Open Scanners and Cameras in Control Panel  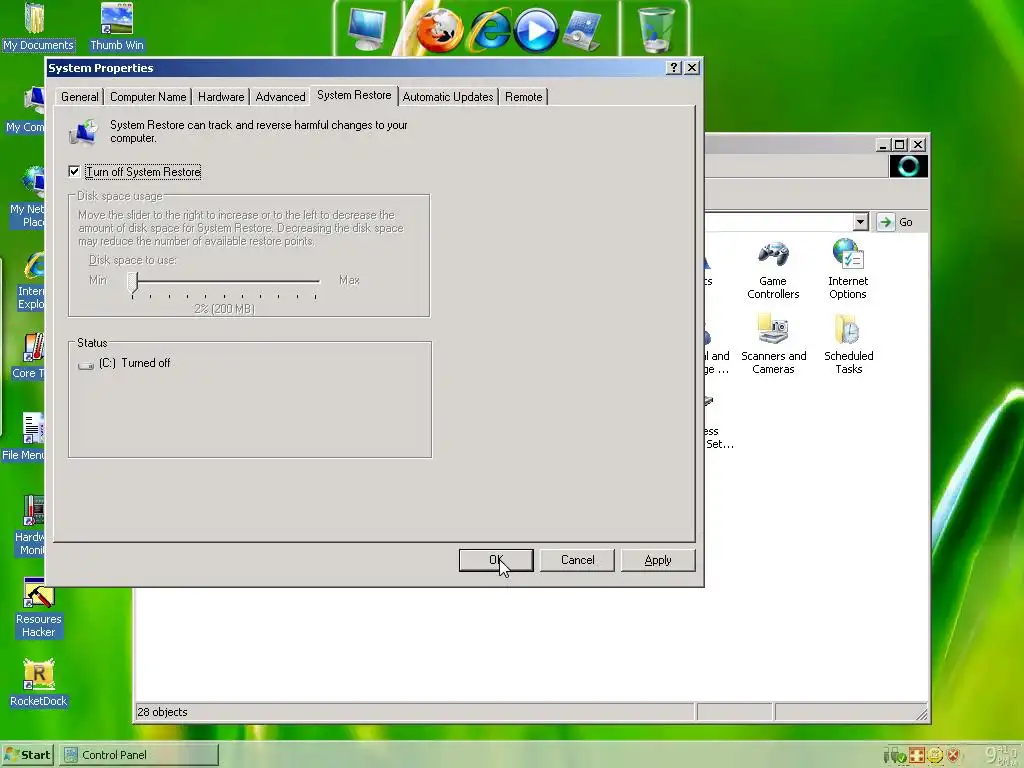click(774, 344)
